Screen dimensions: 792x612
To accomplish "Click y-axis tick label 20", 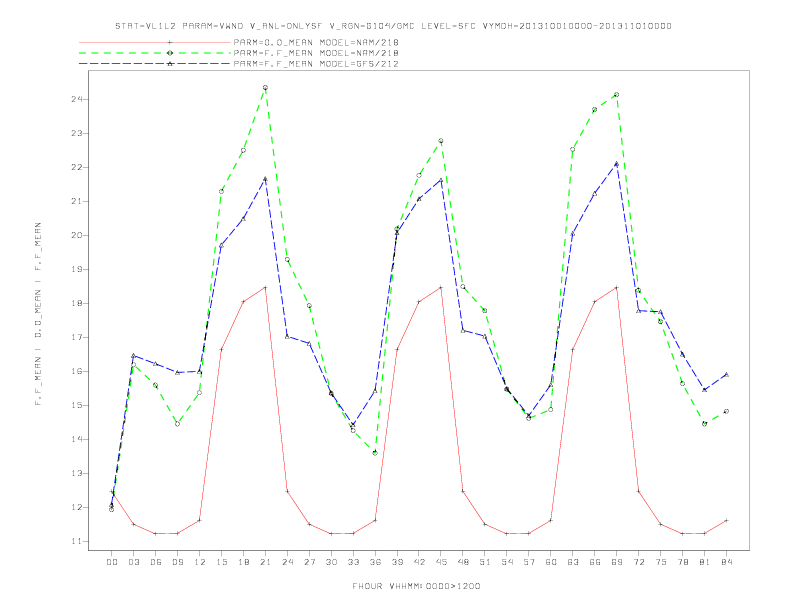I will click(76, 235).
